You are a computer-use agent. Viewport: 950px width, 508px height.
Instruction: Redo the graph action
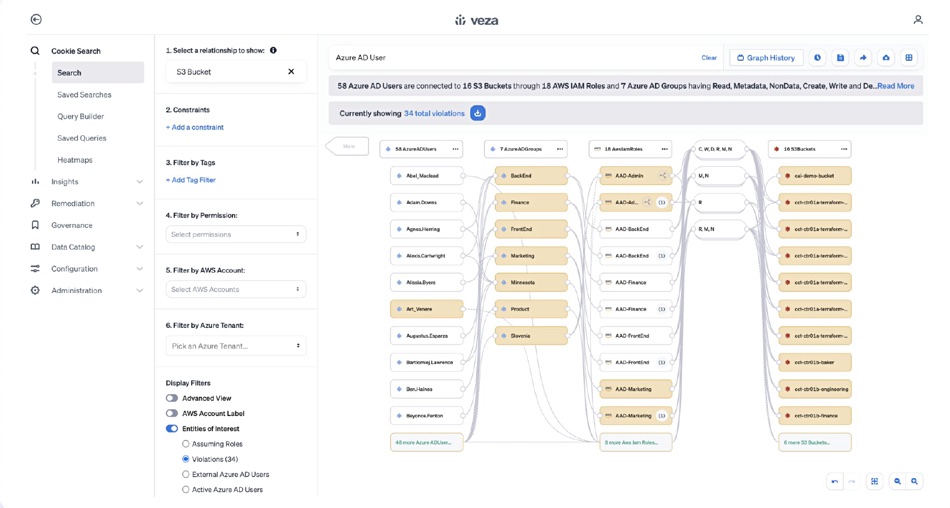(852, 481)
